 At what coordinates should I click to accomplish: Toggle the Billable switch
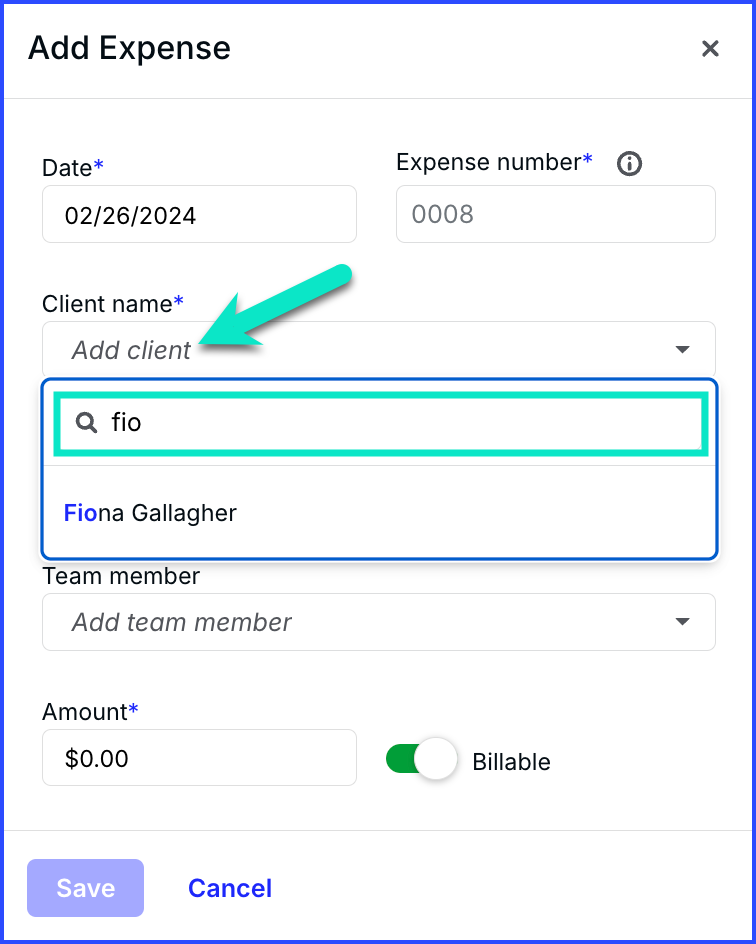[x=421, y=759]
